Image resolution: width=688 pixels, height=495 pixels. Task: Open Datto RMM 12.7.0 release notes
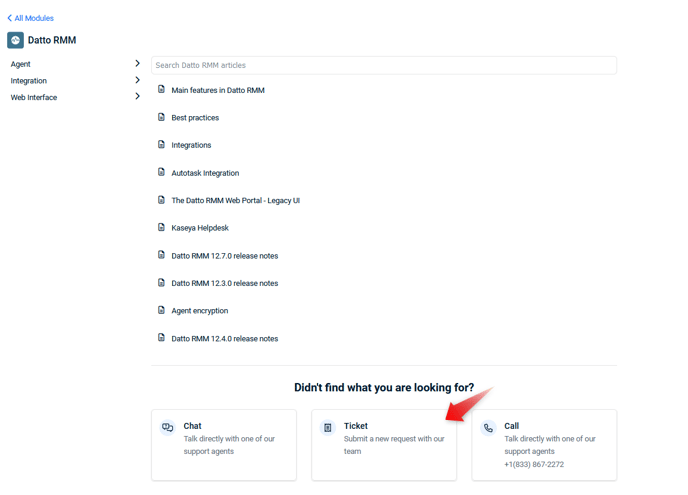point(225,255)
